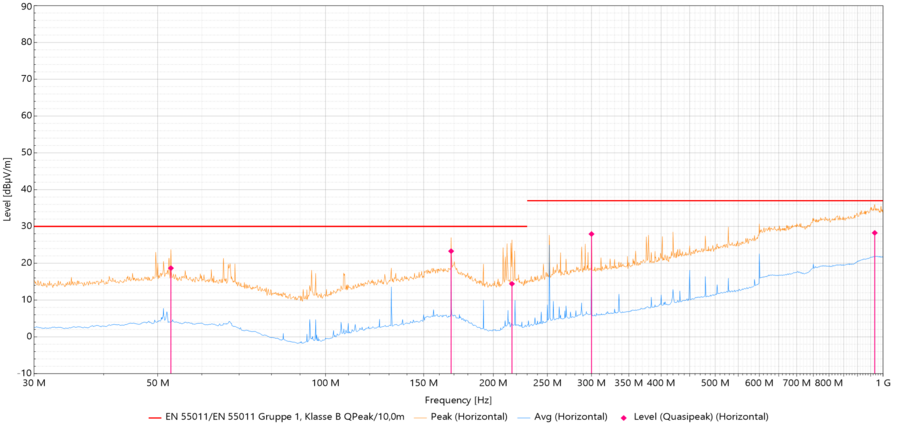
Task: Click the pink diamond legend icon
Action: click(x=627, y=416)
